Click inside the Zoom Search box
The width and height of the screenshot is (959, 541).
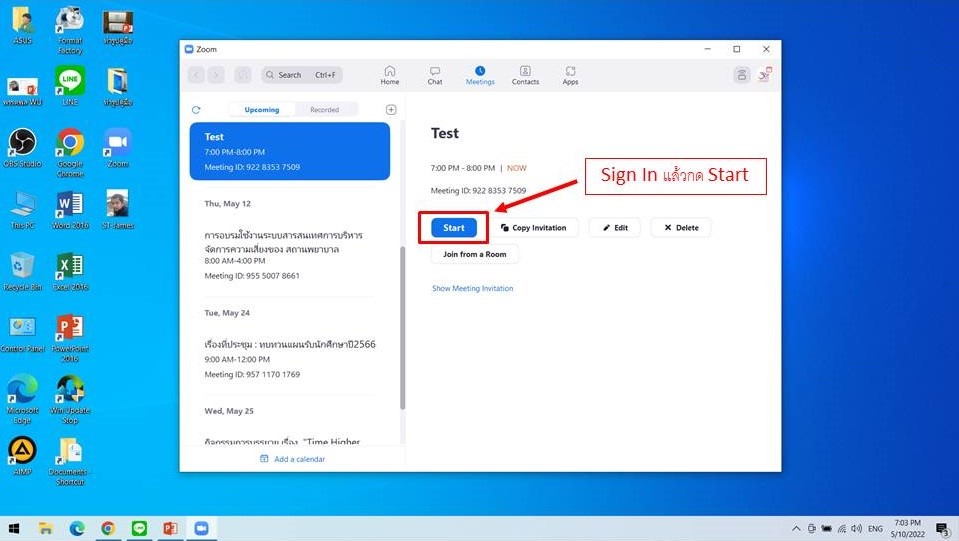click(302, 75)
